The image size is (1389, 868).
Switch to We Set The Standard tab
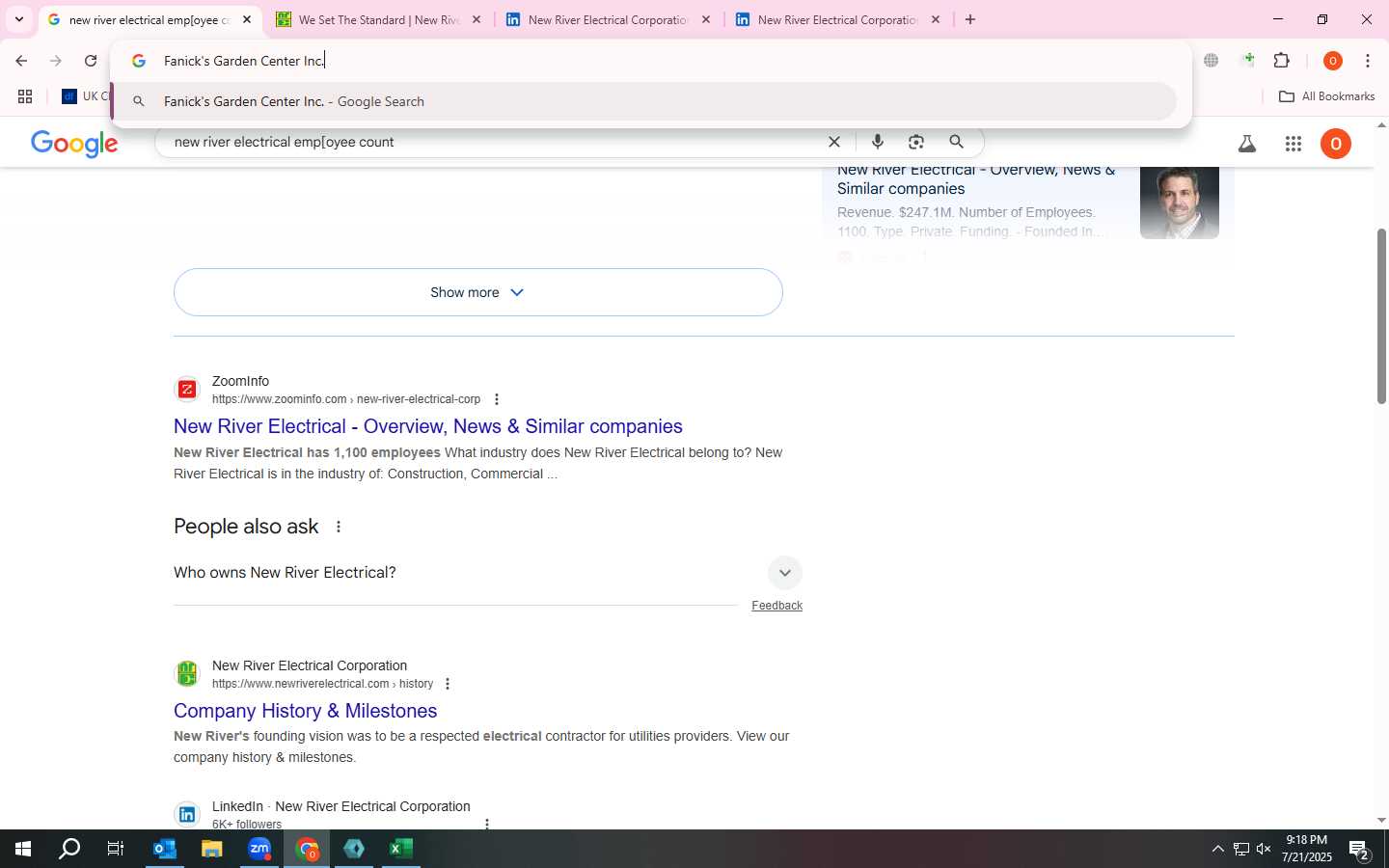tap(378, 19)
